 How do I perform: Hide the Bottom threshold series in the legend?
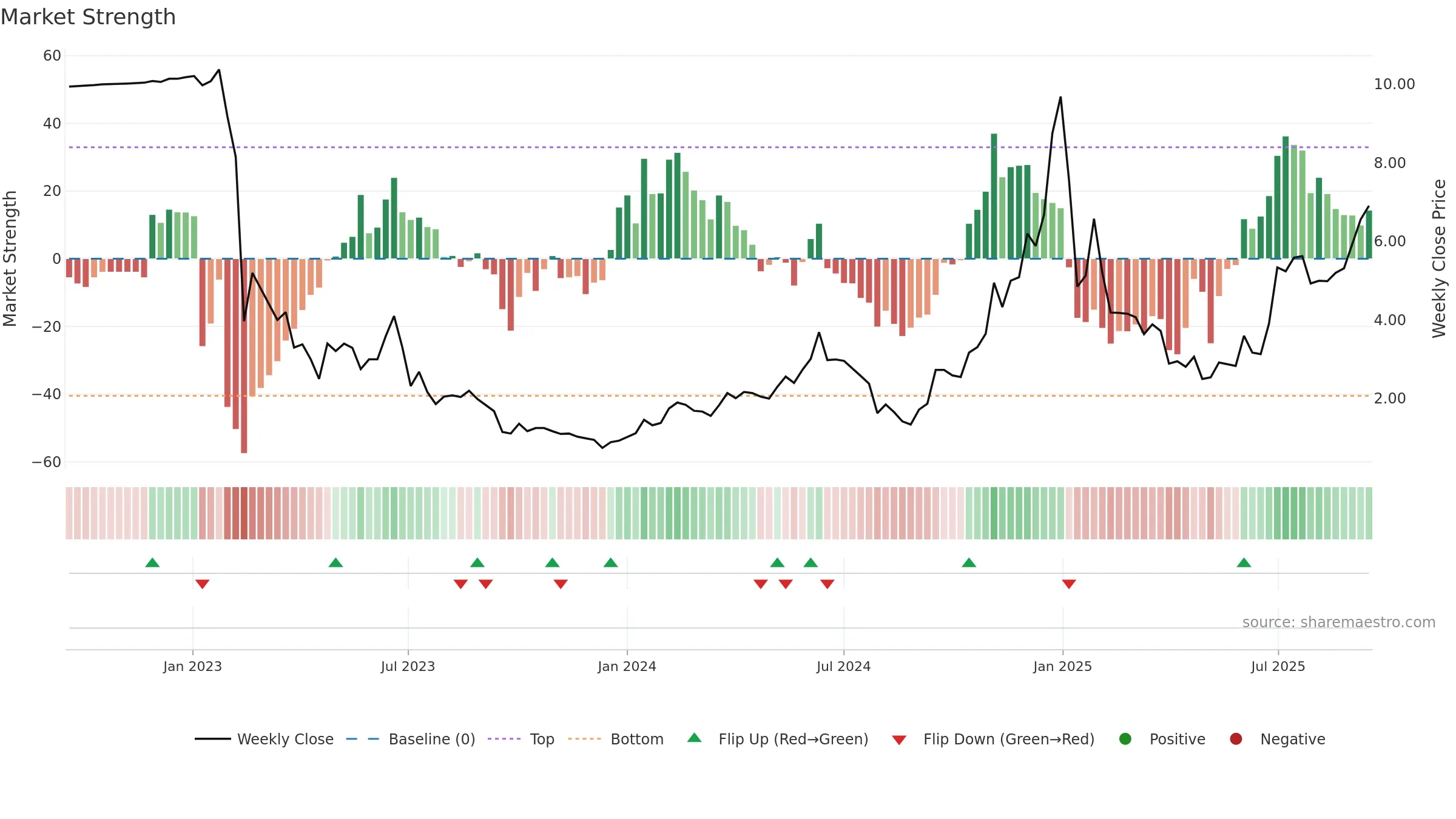(616, 739)
